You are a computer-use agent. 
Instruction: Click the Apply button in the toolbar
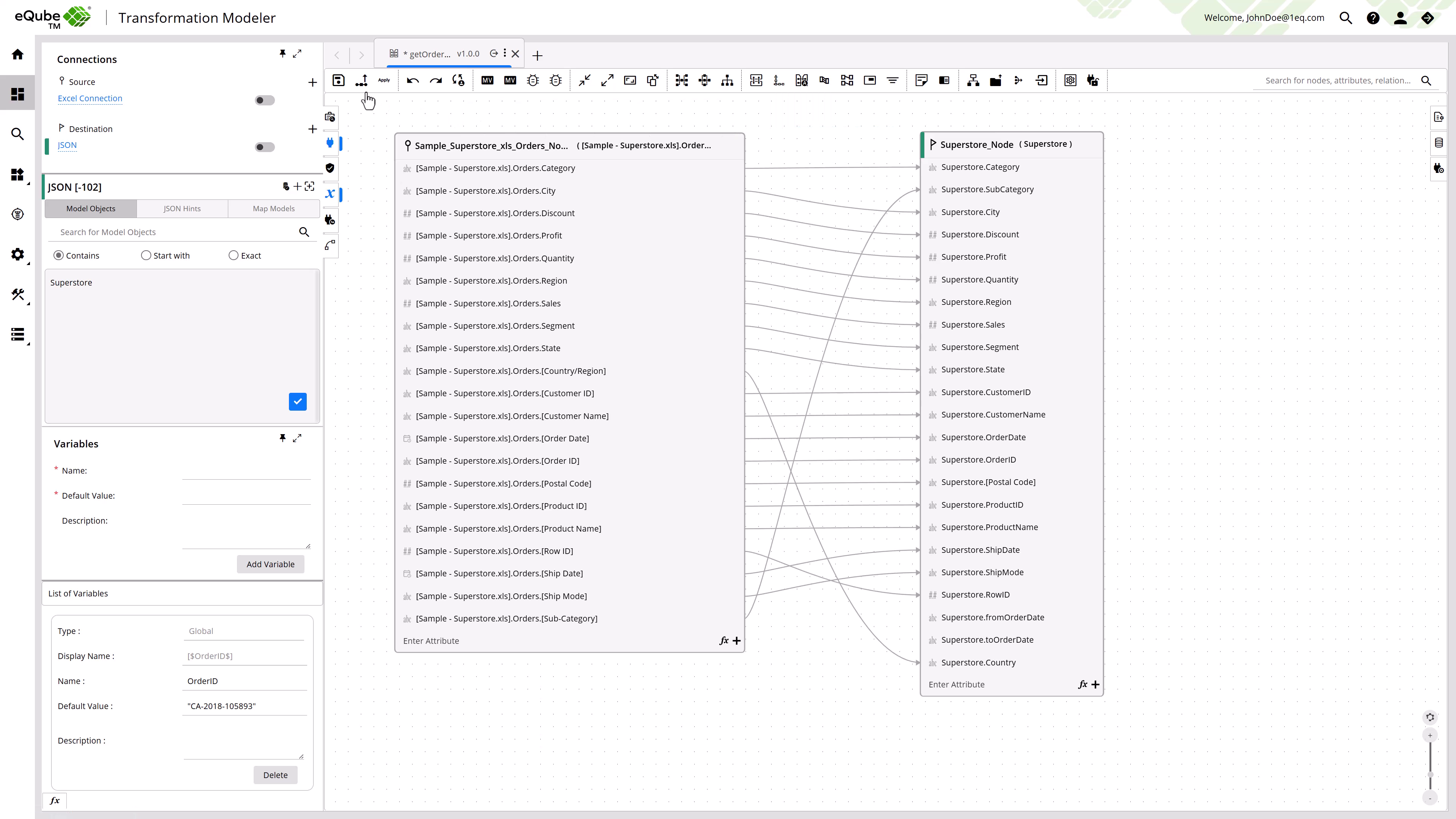(x=384, y=80)
